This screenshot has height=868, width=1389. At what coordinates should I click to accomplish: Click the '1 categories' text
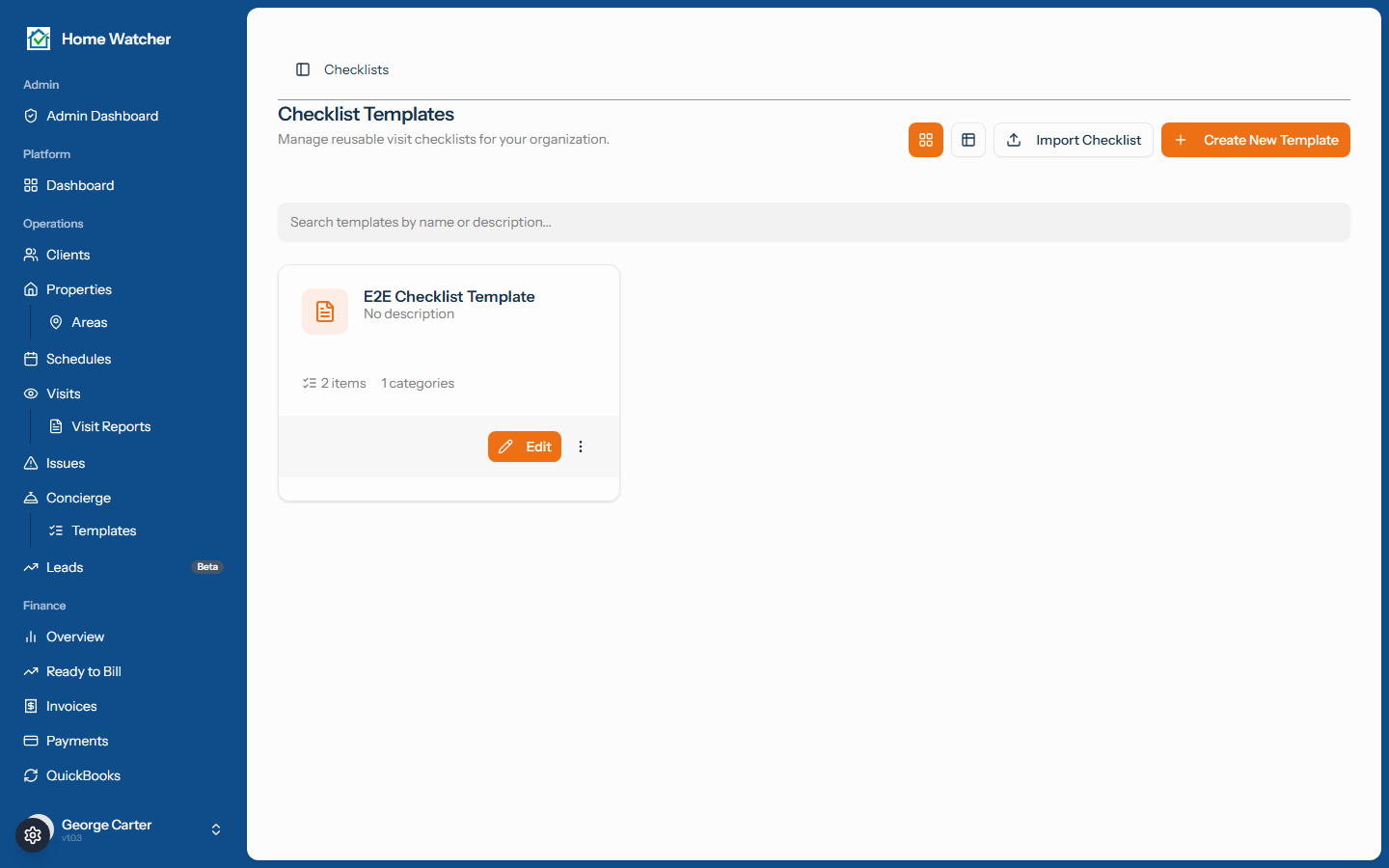418,383
